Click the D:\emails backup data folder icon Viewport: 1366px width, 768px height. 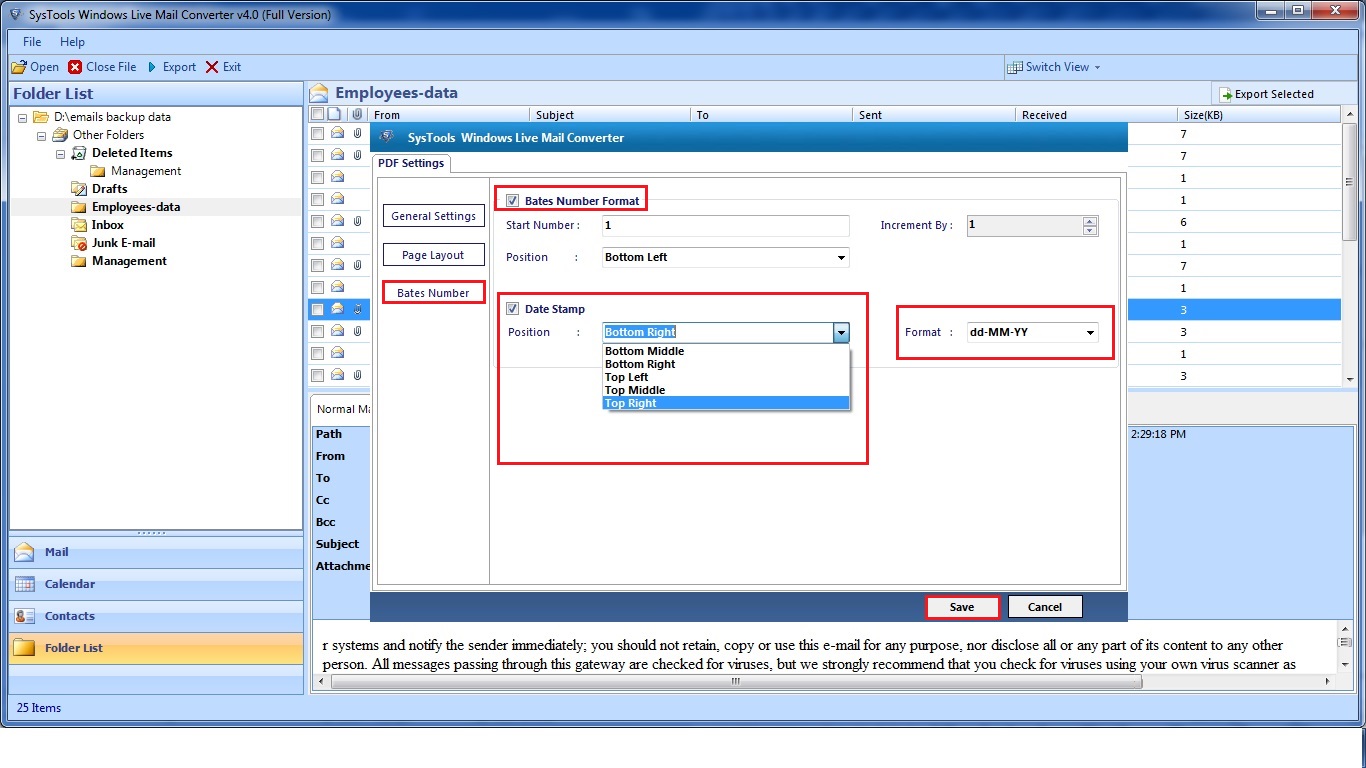[x=41, y=117]
